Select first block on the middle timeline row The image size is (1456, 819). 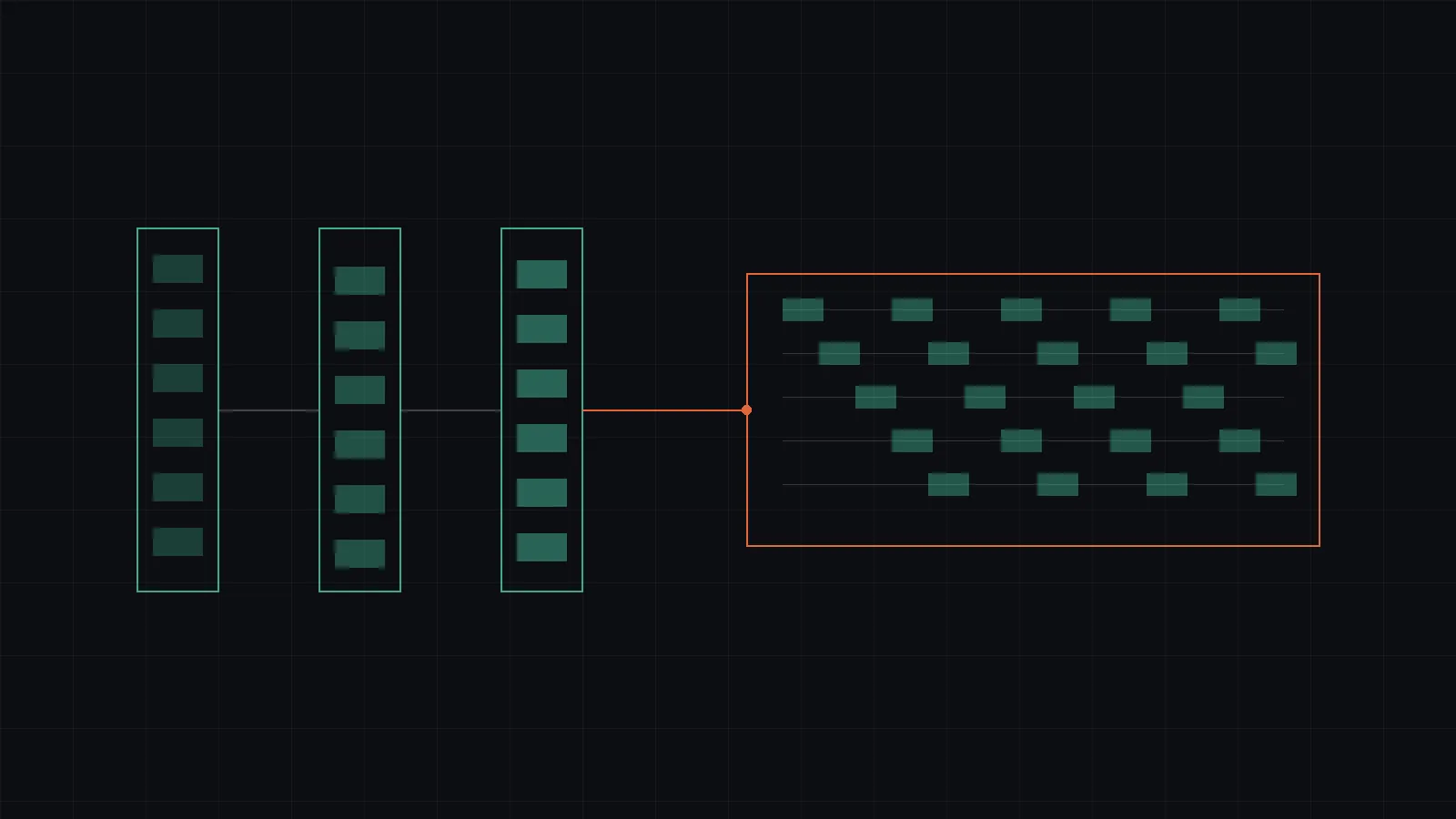tap(875, 397)
